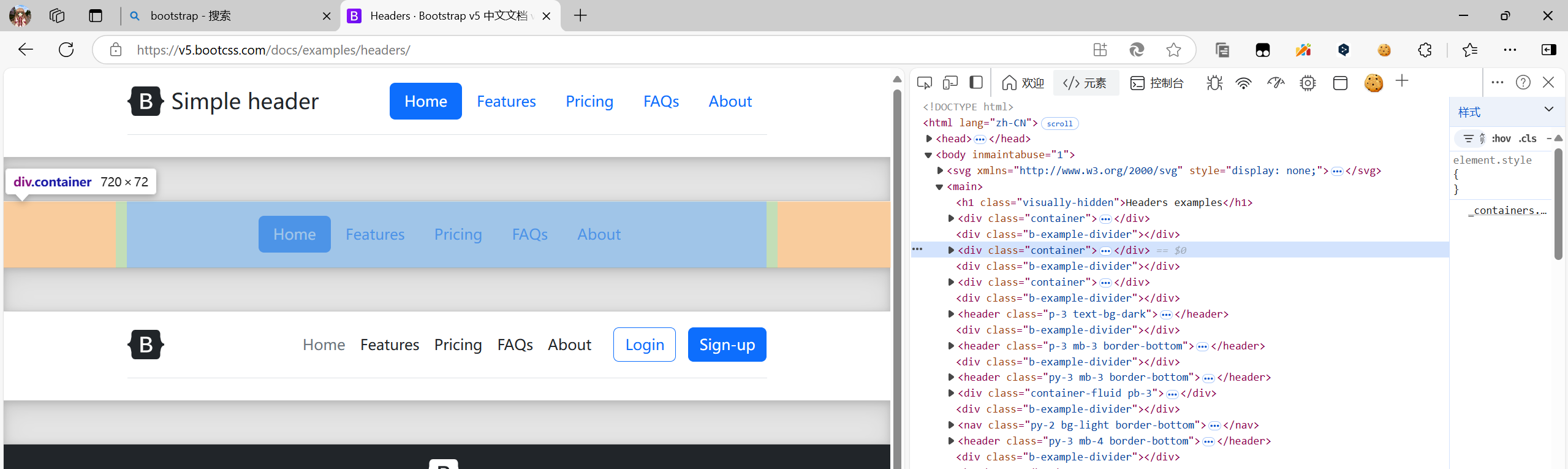Open the Sources bug icon panel
This screenshot has height=469, width=1568.
(x=1214, y=83)
